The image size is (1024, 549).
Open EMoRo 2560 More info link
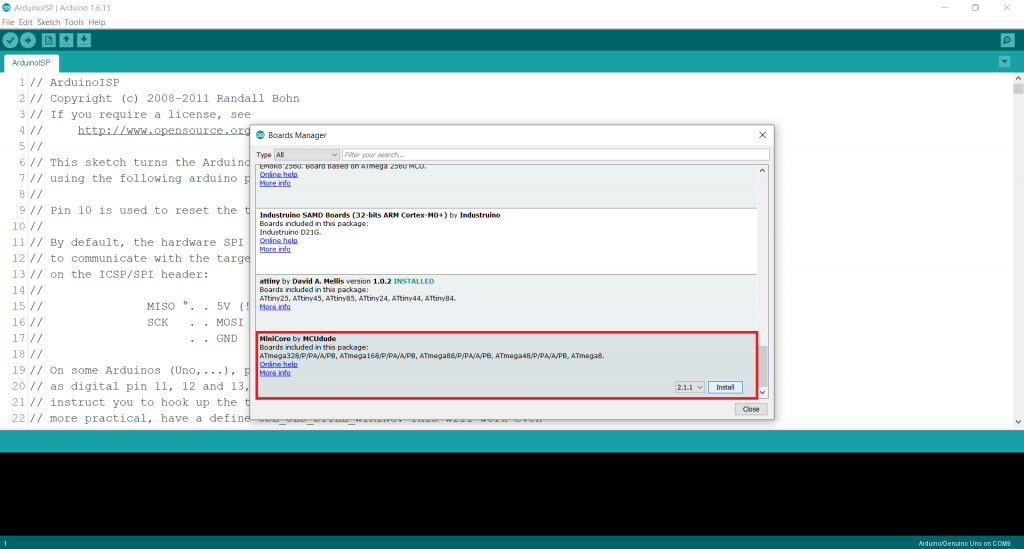click(x=275, y=183)
